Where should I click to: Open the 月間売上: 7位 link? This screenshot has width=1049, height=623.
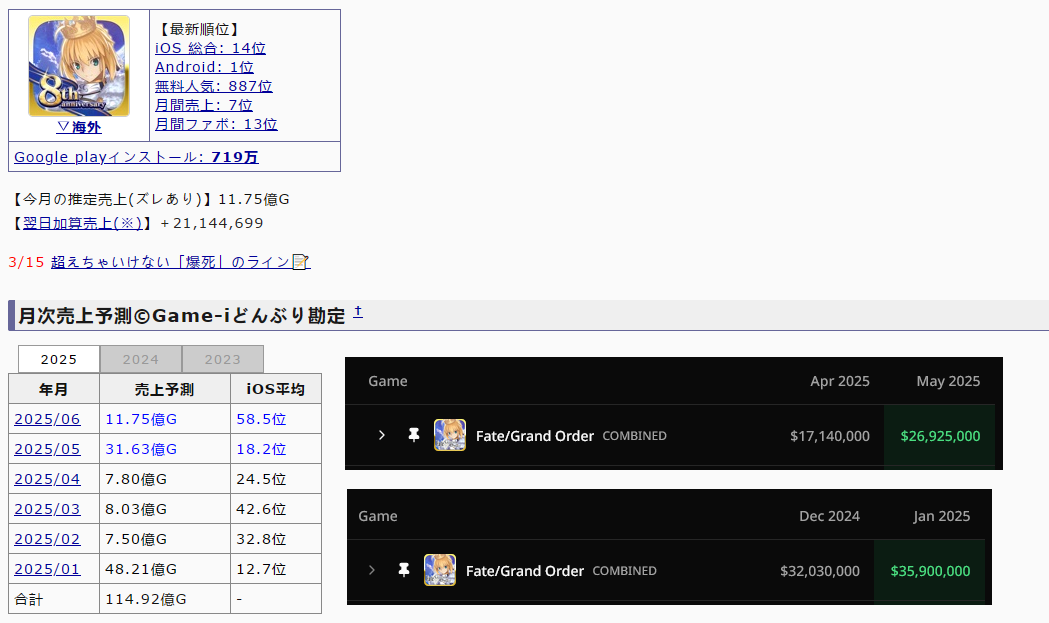pyautogui.click(x=203, y=105)
